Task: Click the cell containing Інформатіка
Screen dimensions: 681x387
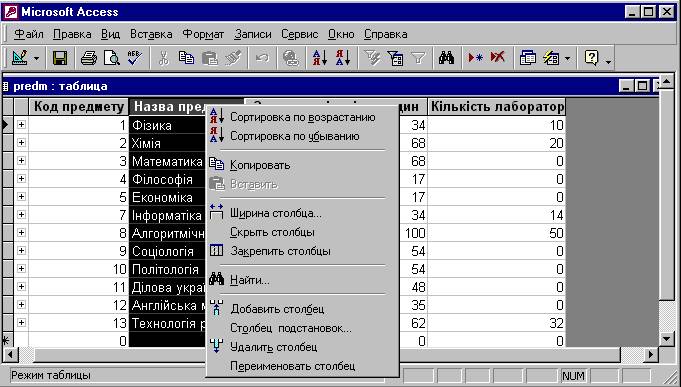Action: coord(167,215)
